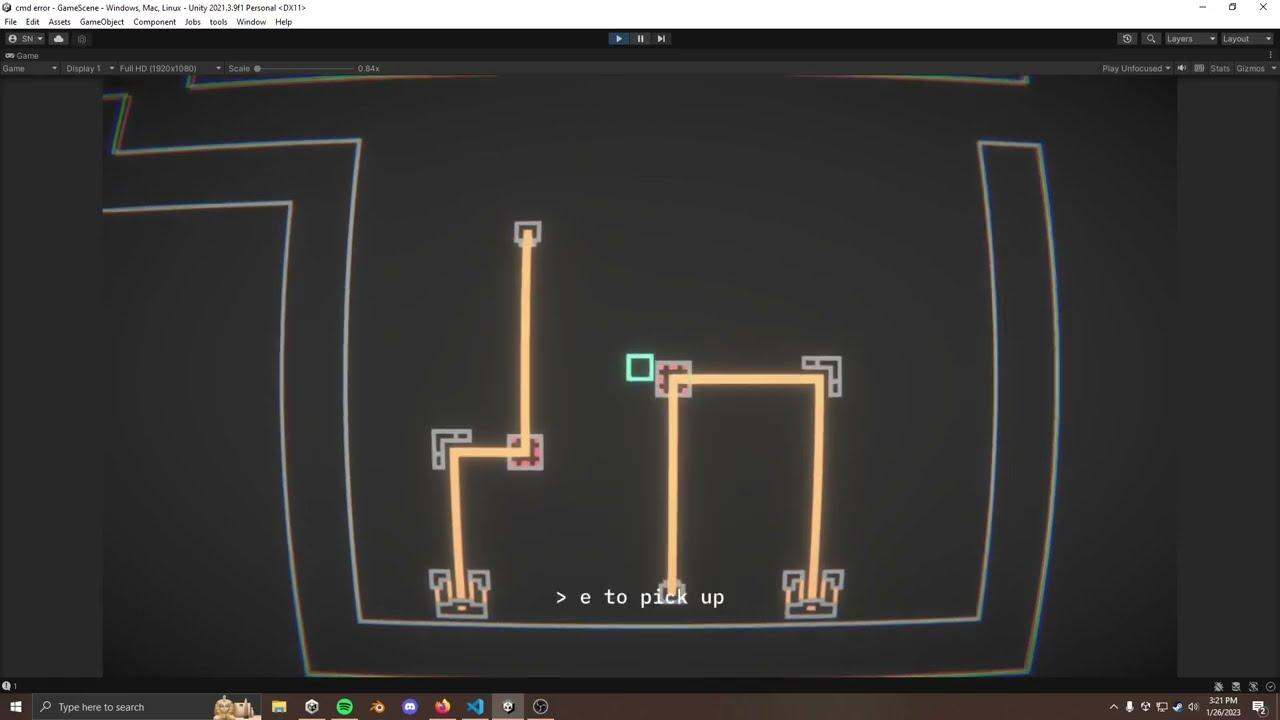The height and width of the screenshot is (720, 1280).
Task: Open Discord from the taskbar
Action: [x=410, y=707]
